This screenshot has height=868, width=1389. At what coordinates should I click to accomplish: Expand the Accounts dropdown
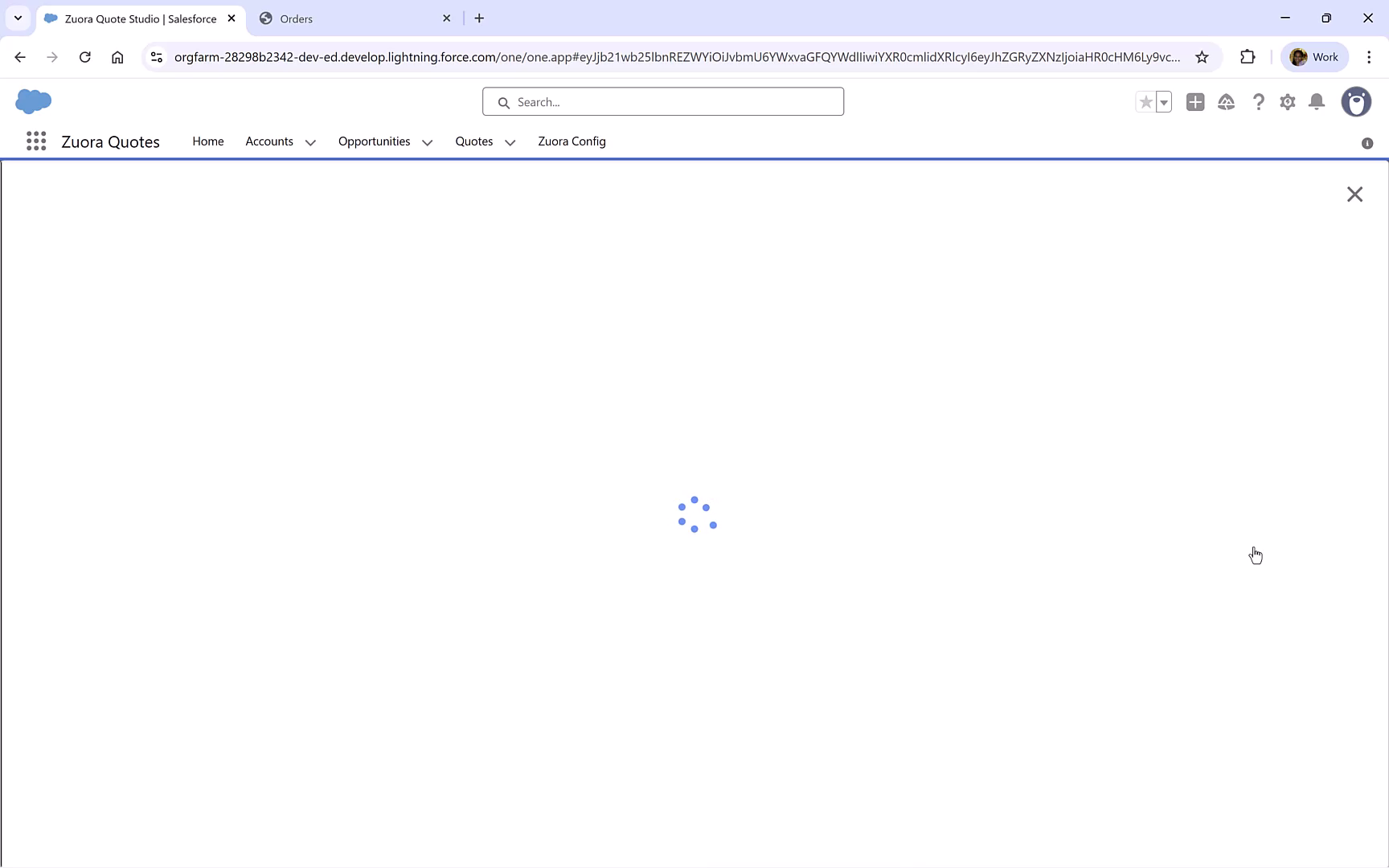(310, 142)
